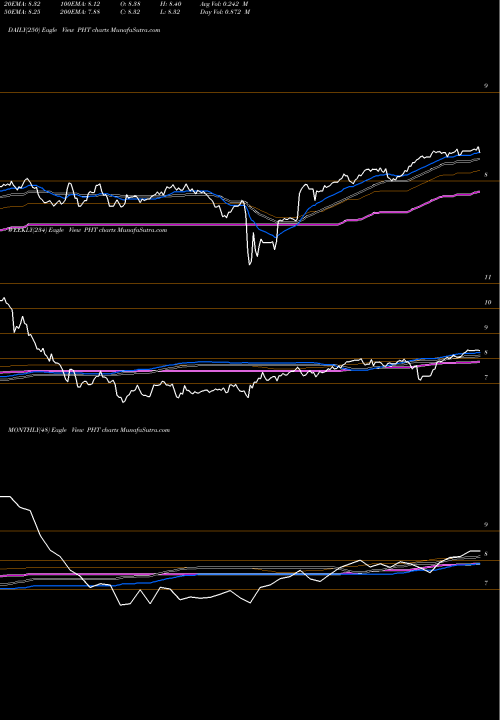Viewport: 500px width, 720px height.
Task: Click the 'Day Vol' reading
Action: [225, 12]
